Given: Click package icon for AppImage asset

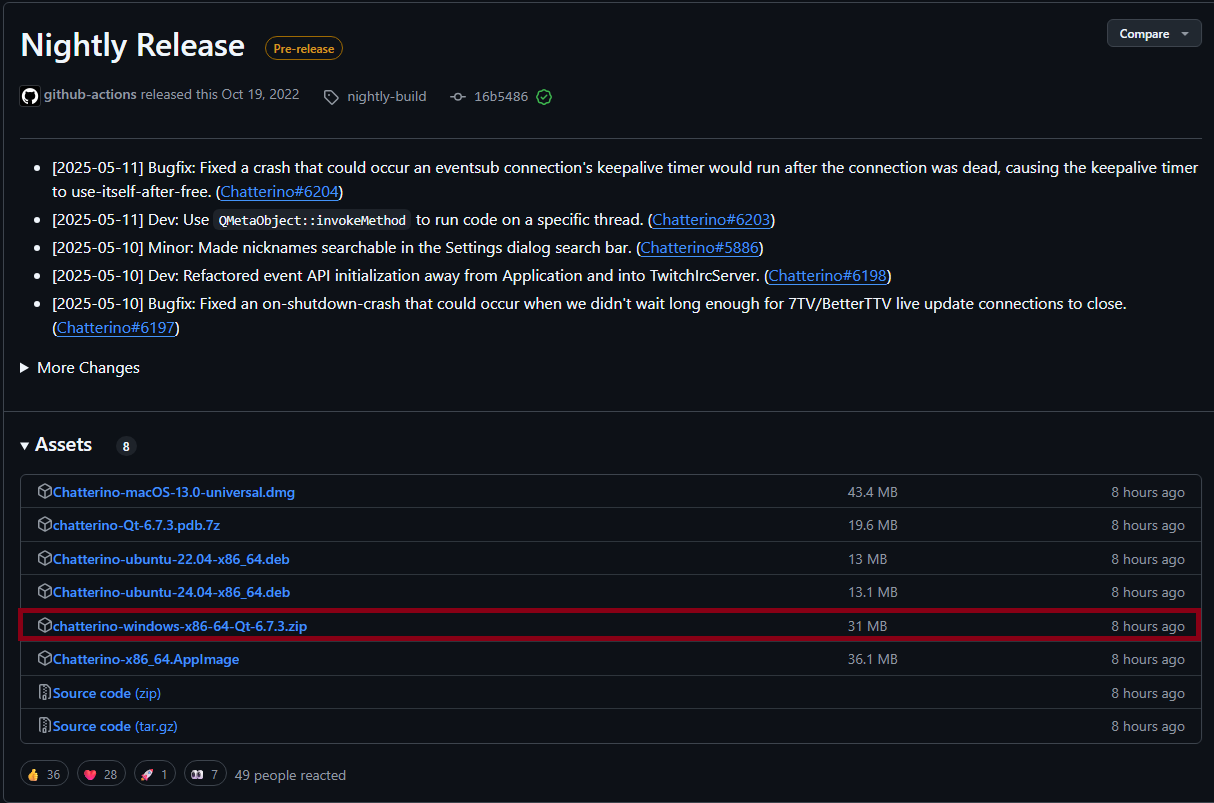Looking at the screenshot, I should tap(44, 658).
